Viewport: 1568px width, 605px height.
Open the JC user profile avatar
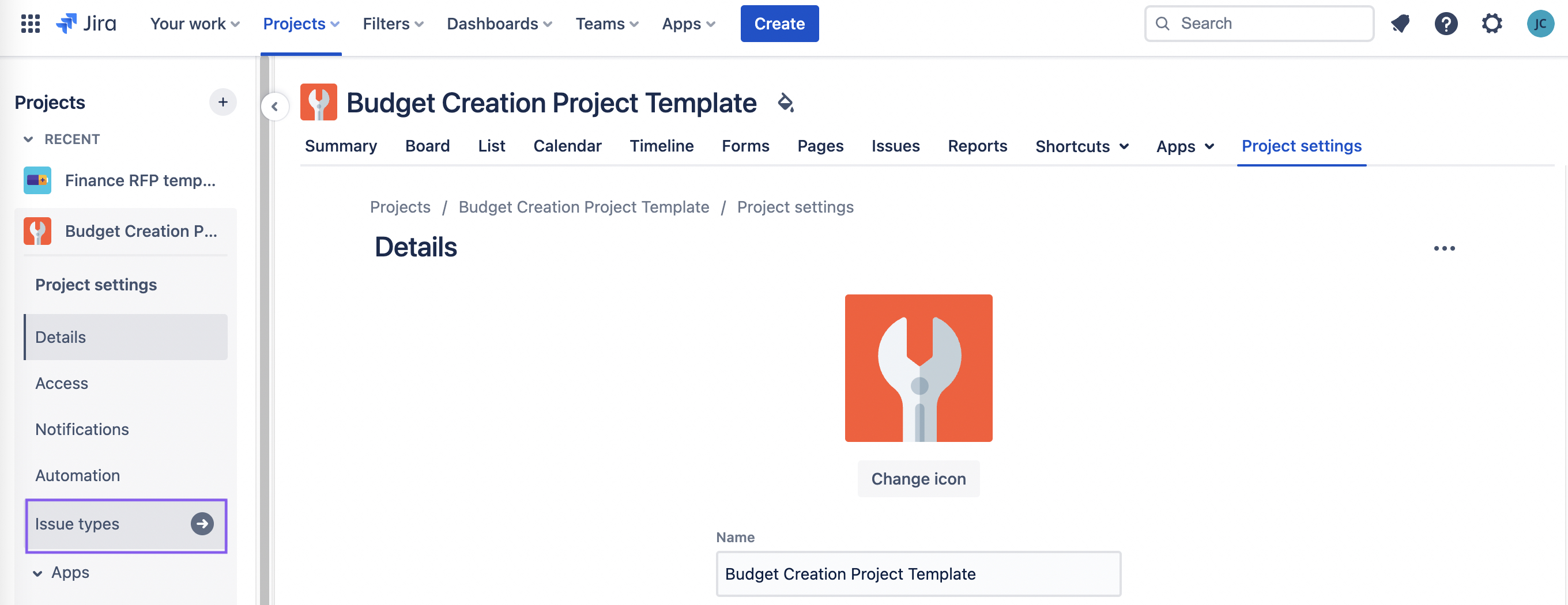click(1539, 24)
